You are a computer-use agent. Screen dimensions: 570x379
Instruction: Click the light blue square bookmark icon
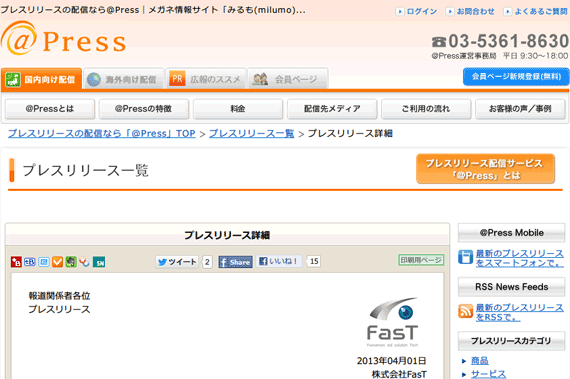(44, 262)
